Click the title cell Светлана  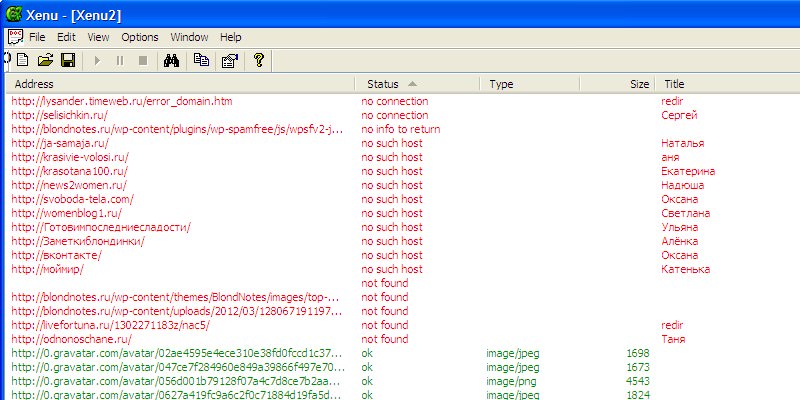point(686,213)
